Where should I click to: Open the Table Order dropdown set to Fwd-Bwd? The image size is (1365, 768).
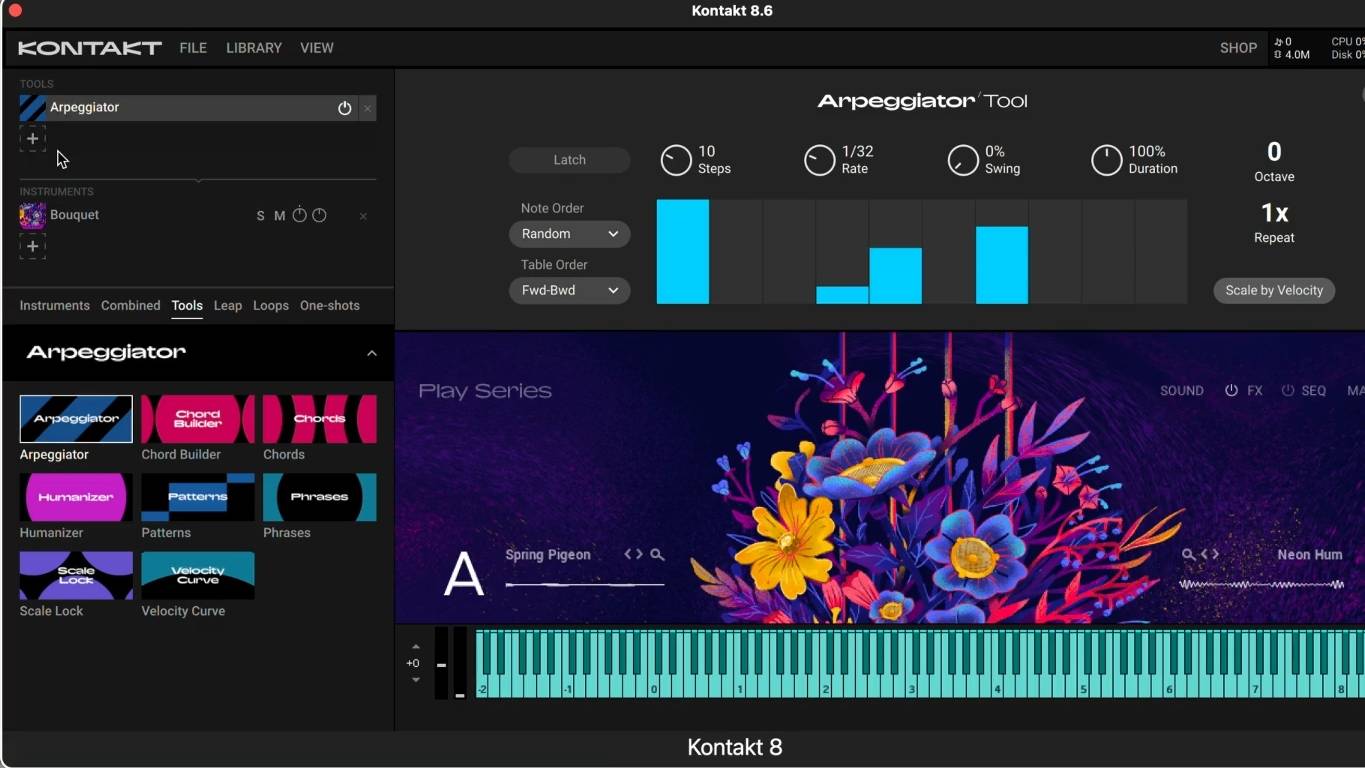(x=570, y=290)
